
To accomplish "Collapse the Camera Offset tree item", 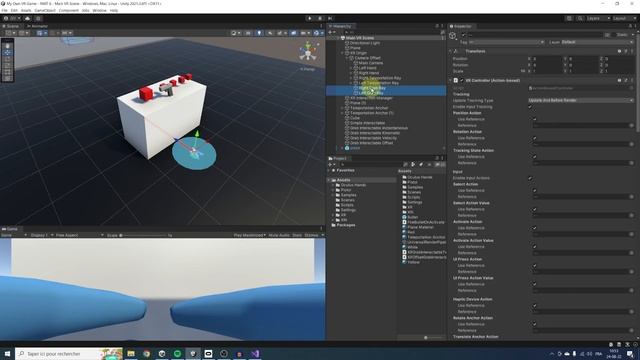I will pyautogui.click(x=347, y=58).
